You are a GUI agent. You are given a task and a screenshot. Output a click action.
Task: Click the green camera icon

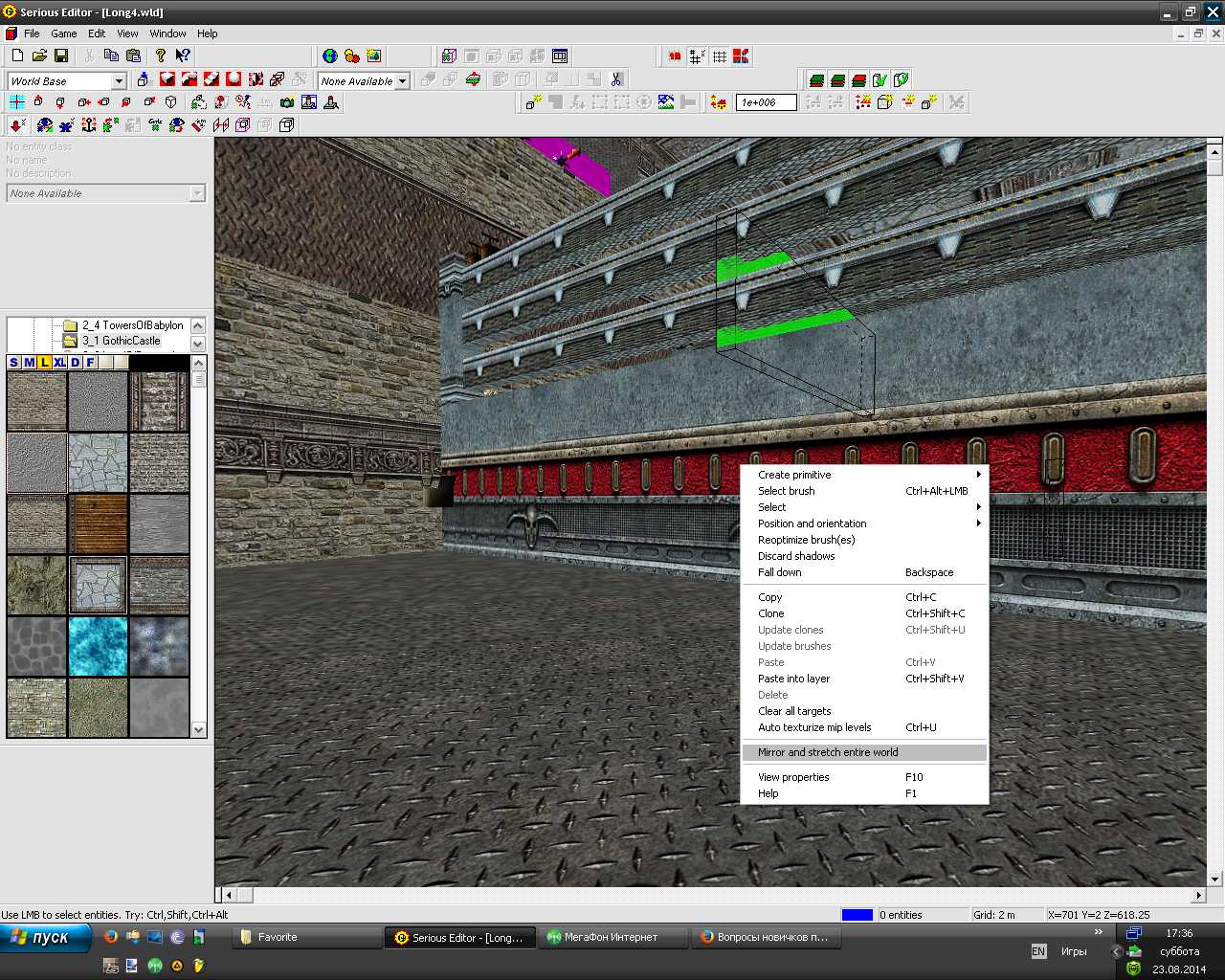(287, 102)
